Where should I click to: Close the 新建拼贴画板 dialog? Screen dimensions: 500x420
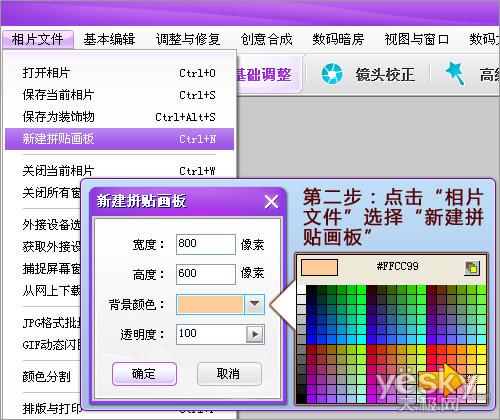pyautogui.click(x=271, y=202)
